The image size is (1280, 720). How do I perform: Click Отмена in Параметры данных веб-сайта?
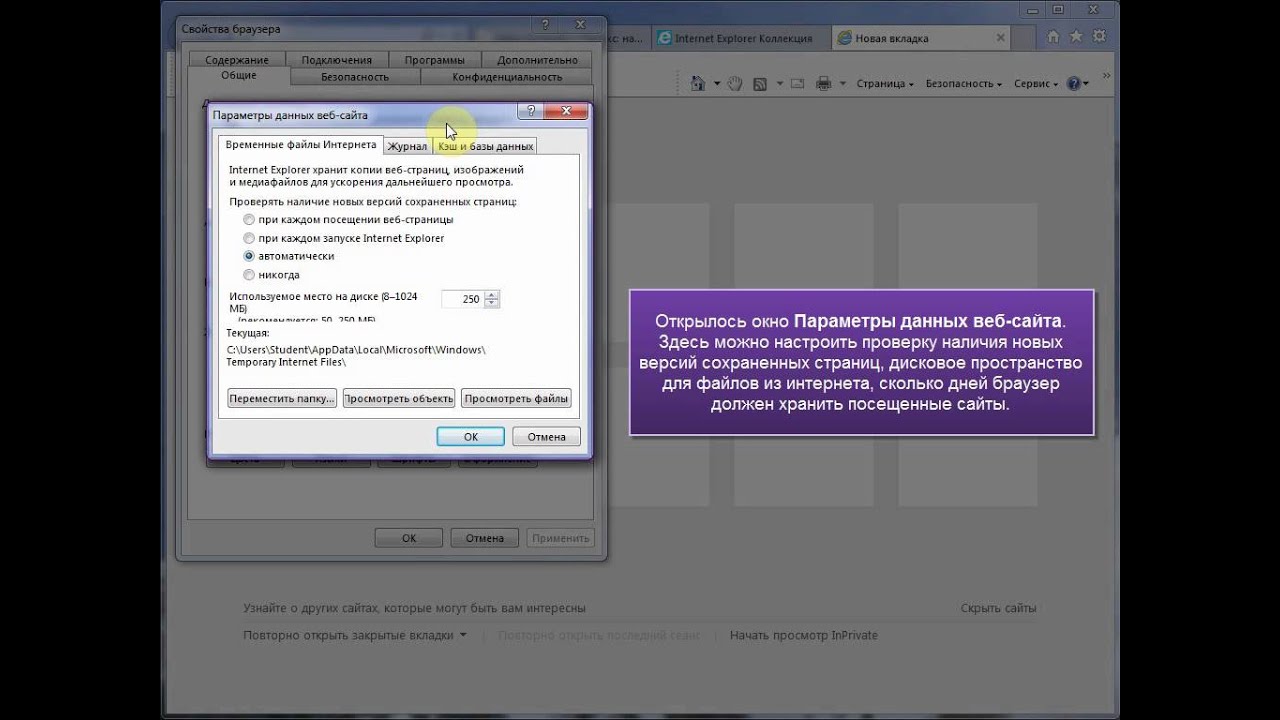[x=547, y=436]
